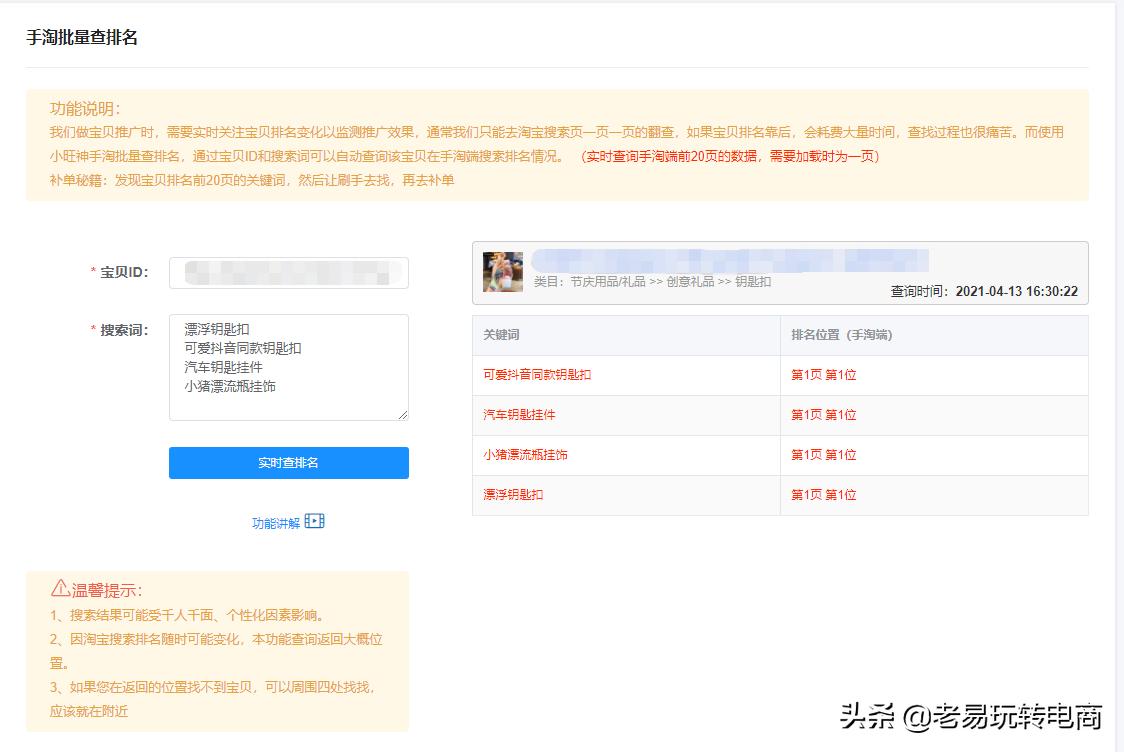The width and height of the screenshot is (1124, 752).
Task: Click the page title 手淘批量查排名
Action: 82,37
